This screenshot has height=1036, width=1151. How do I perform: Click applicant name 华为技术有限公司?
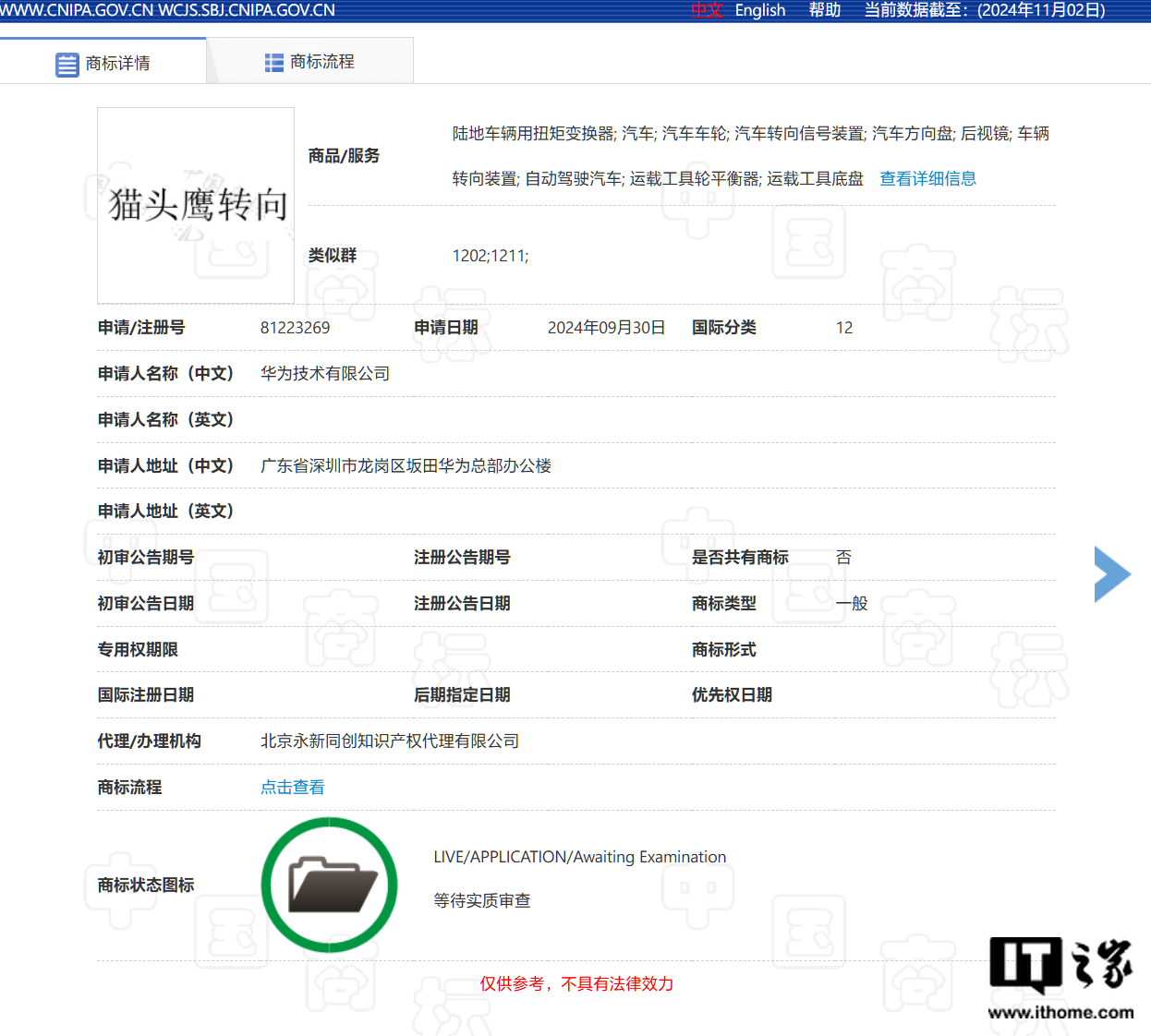pyautogui.click(x=324, y=374)
